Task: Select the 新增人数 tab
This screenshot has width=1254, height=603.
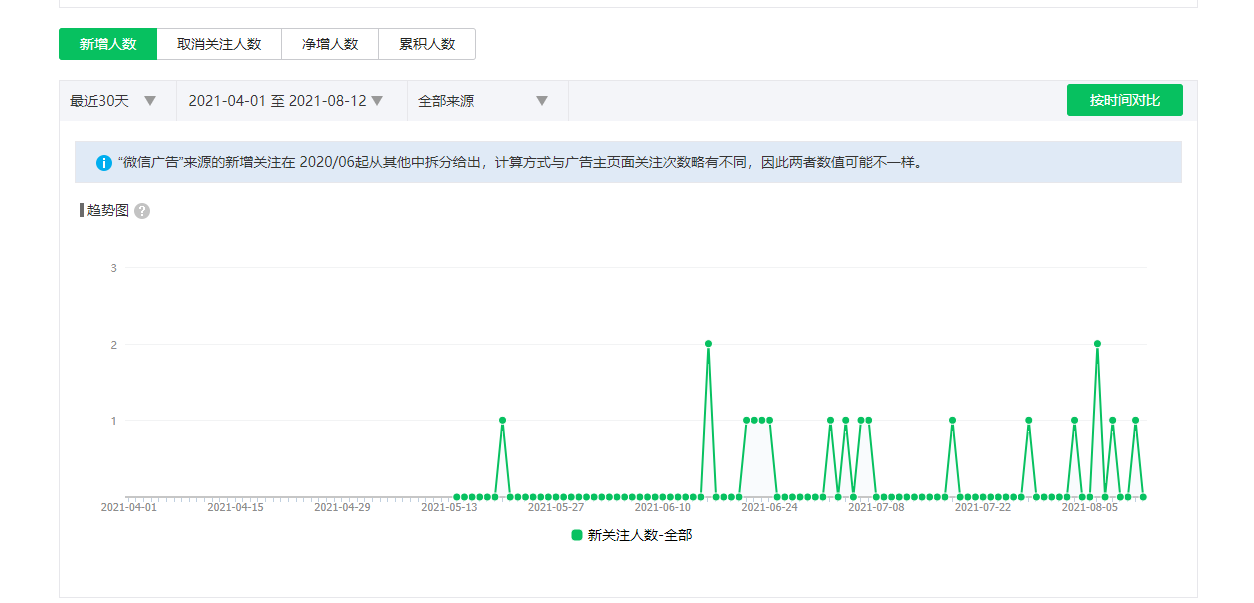Action: pyautogui.click(x=108, y=44)
